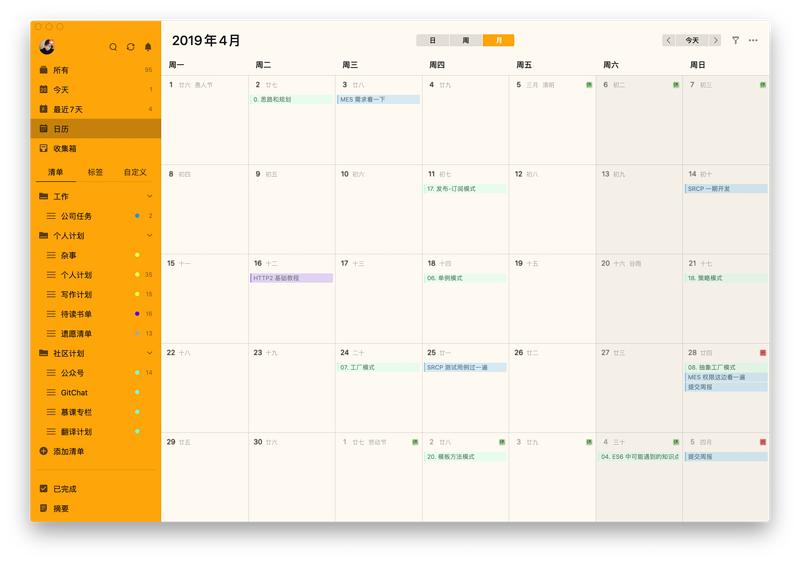
Task: Open the calendar filter funnel icon
Action: click(x=735, y=40)
